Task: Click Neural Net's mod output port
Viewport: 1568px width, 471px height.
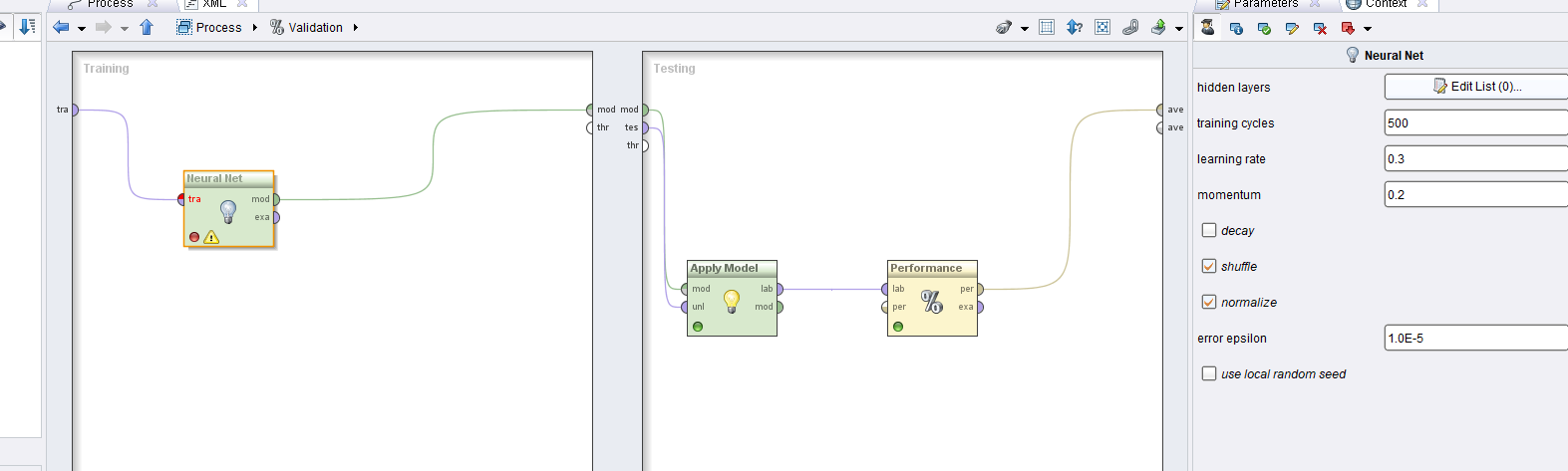Action: click(276, 199)
